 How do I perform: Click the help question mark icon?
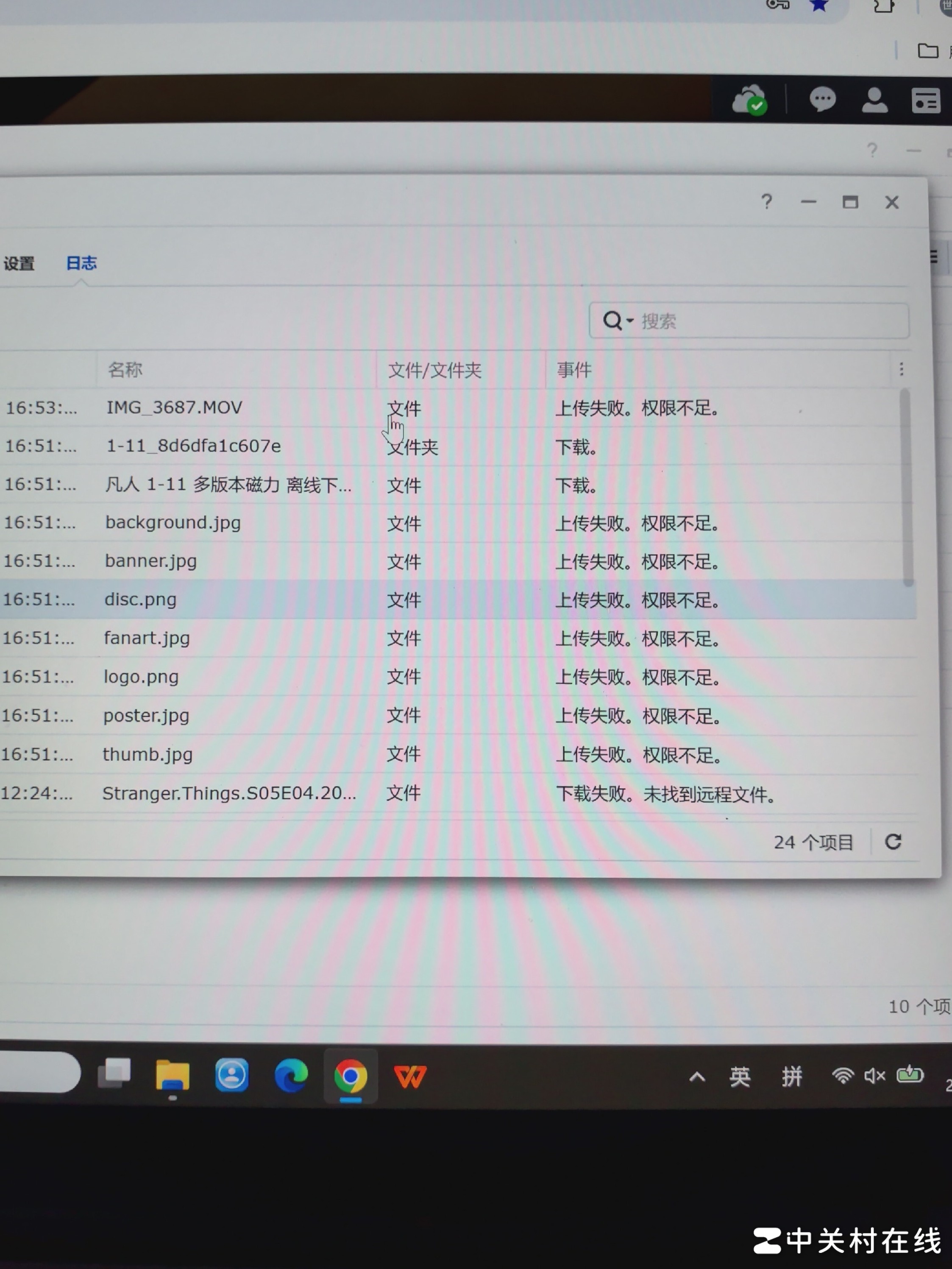tap(766, 202)
